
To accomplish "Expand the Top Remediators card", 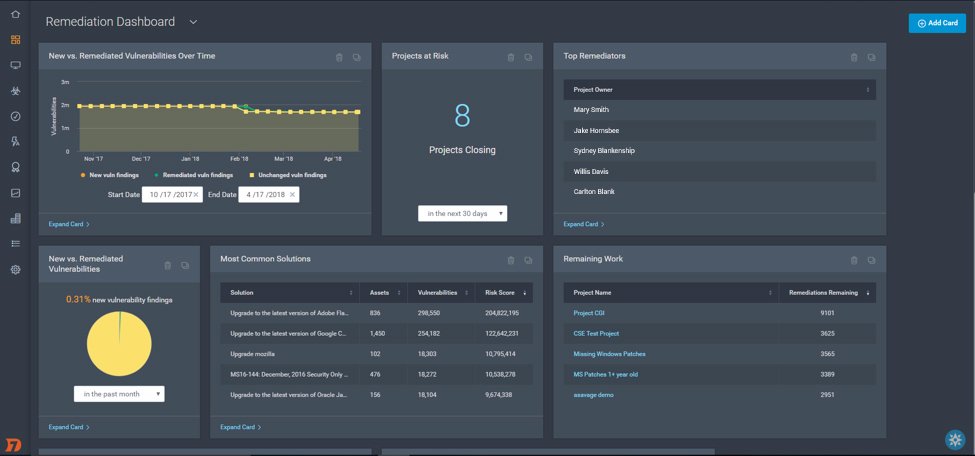I will [583, 224].
